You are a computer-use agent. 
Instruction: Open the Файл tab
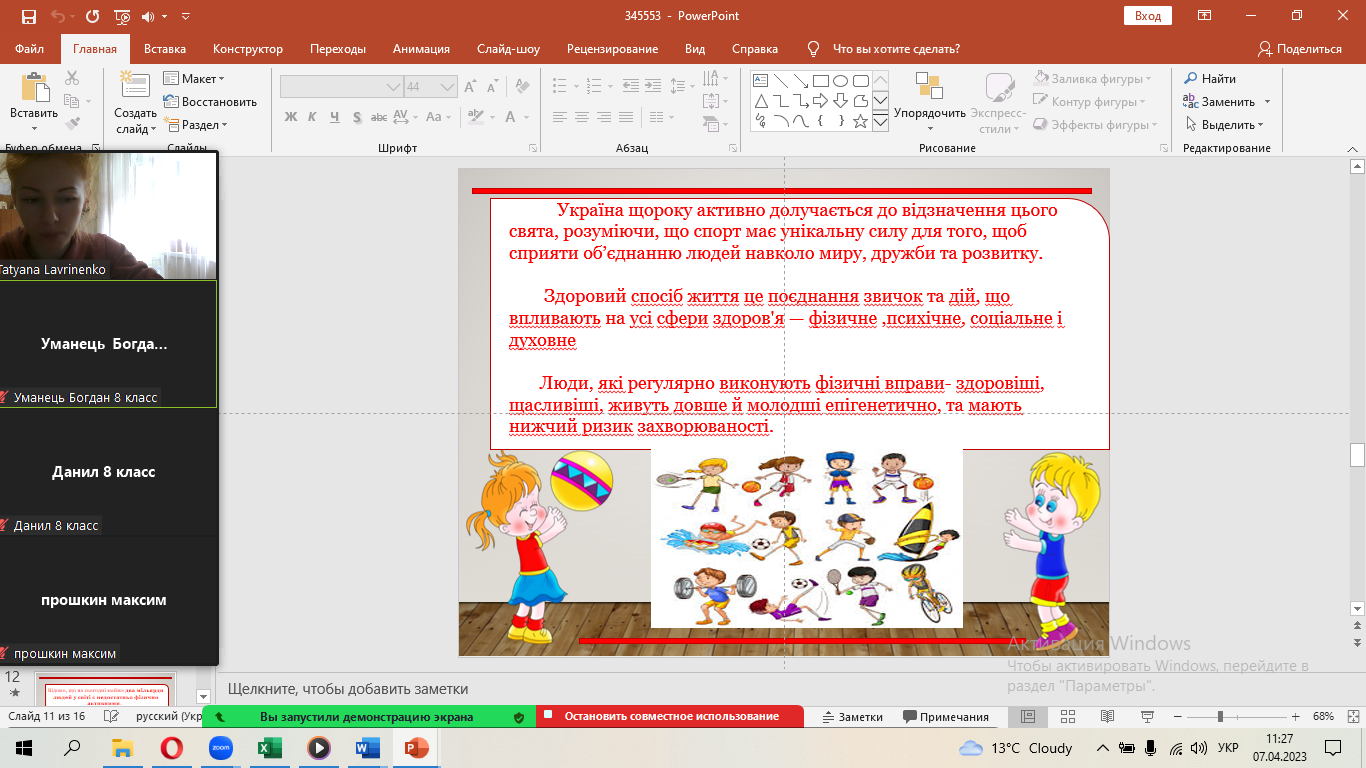point(30,49)
